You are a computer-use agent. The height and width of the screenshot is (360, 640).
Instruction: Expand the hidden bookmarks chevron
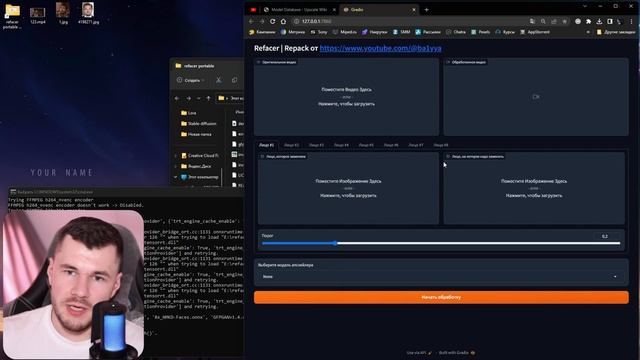[x=588, y=32]
